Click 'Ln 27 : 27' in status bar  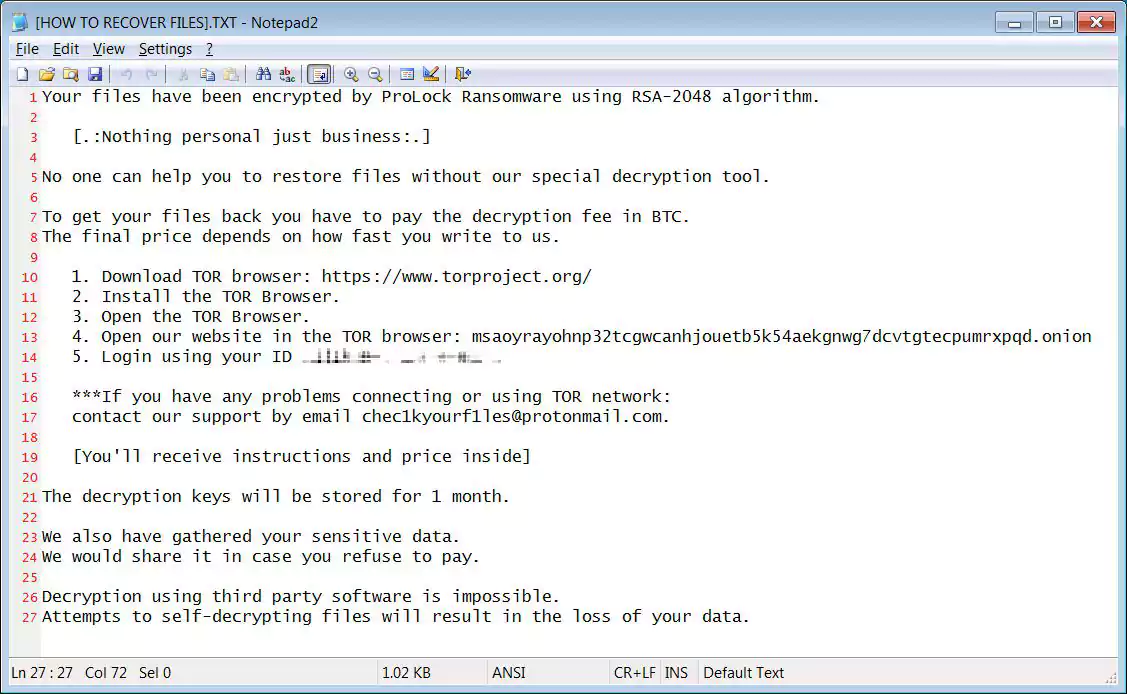pos(42,672)
